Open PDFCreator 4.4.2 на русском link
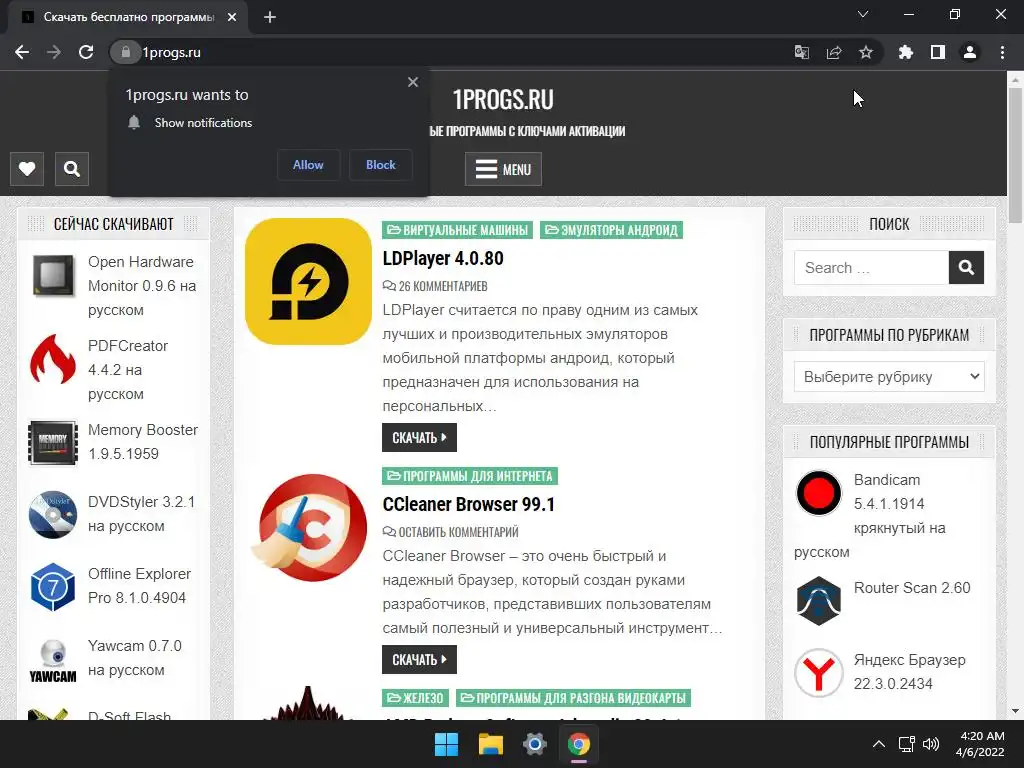 (128, 370)
